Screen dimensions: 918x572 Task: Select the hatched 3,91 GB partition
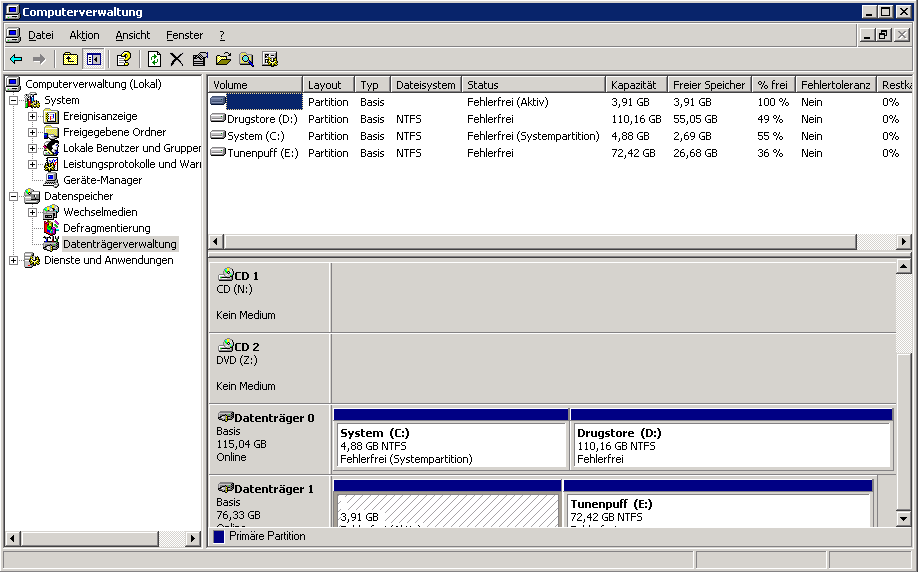coord(447,504)
